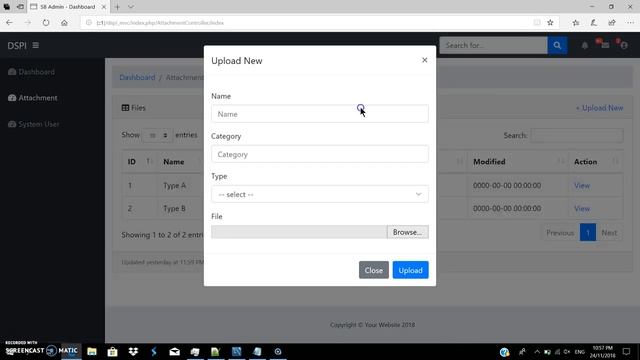
Task: Open System User in the sidebar
Action: 33,124
